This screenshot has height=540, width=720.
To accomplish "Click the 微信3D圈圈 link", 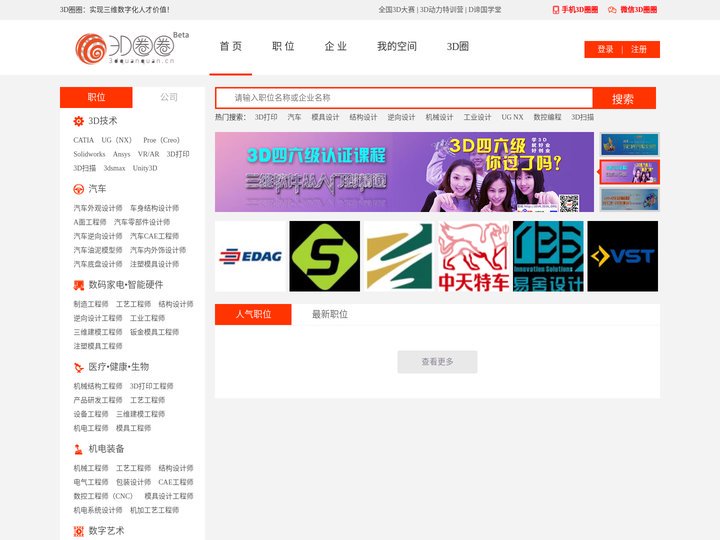I will pyautogui.click(x=638, y=10).
